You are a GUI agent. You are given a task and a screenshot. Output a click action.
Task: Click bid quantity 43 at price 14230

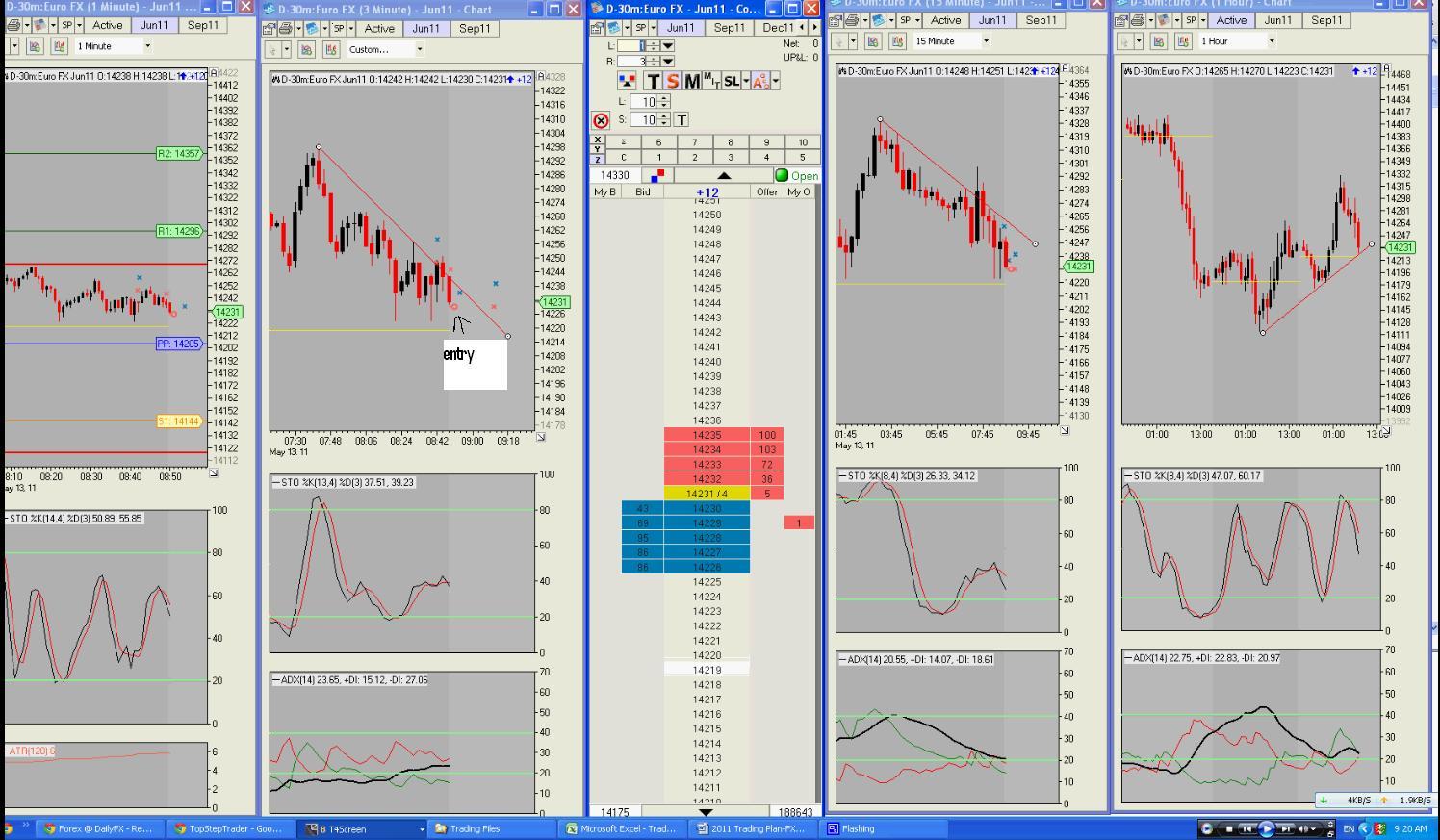click(x=643, y=508)
